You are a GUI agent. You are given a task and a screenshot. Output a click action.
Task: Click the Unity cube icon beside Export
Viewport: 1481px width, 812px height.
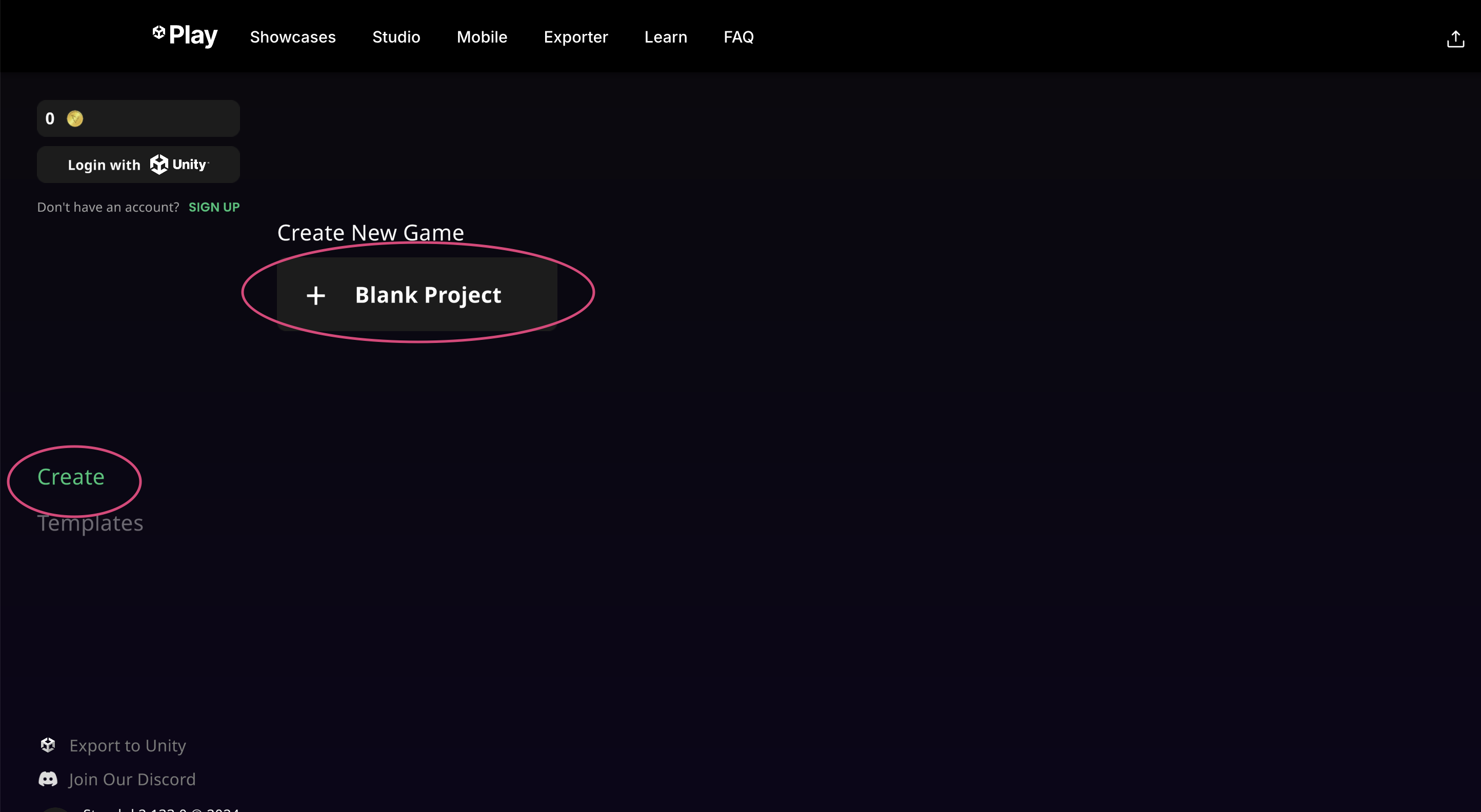tap(48, 745)
